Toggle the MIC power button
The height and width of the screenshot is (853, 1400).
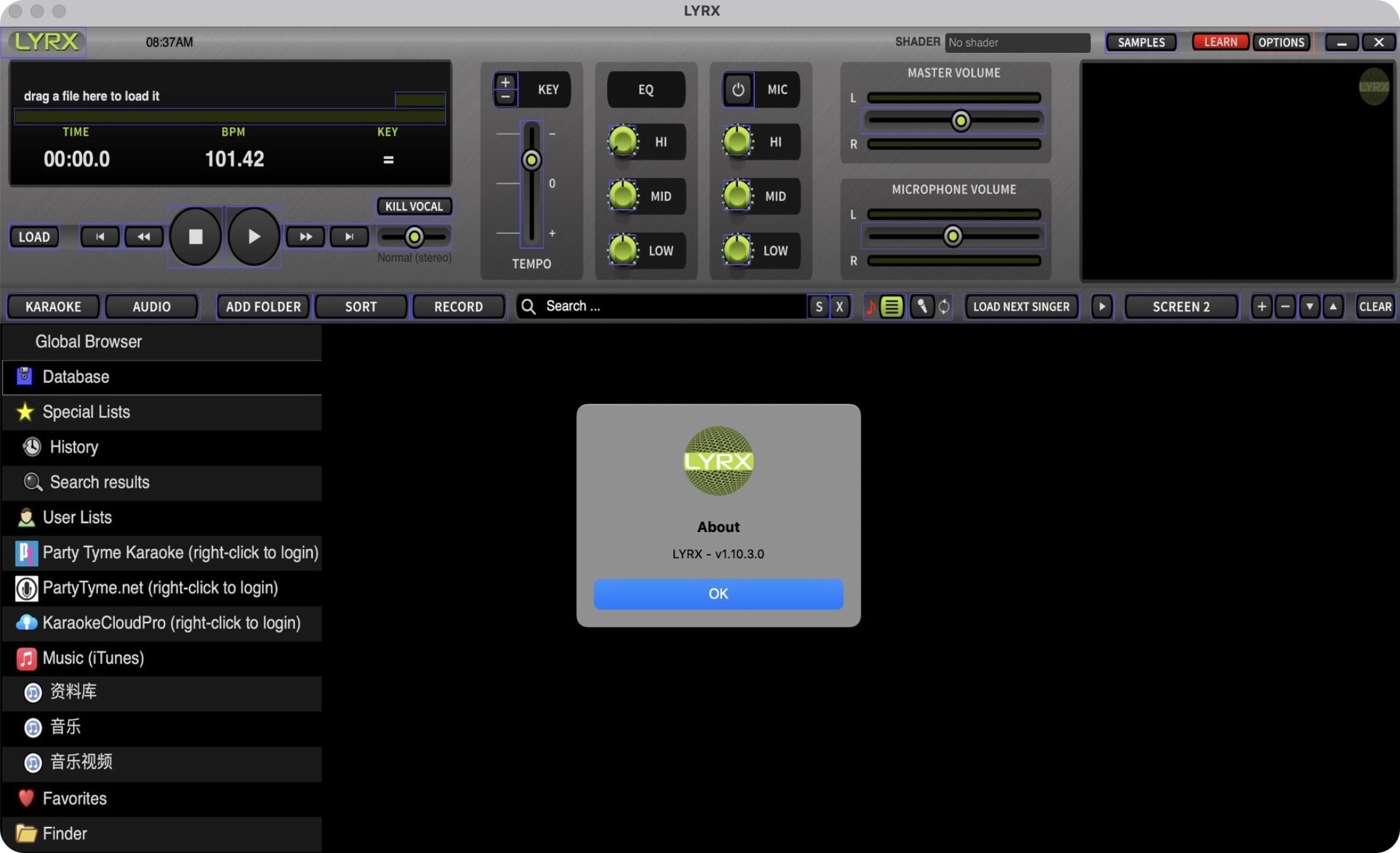click(x=738, y=89)
